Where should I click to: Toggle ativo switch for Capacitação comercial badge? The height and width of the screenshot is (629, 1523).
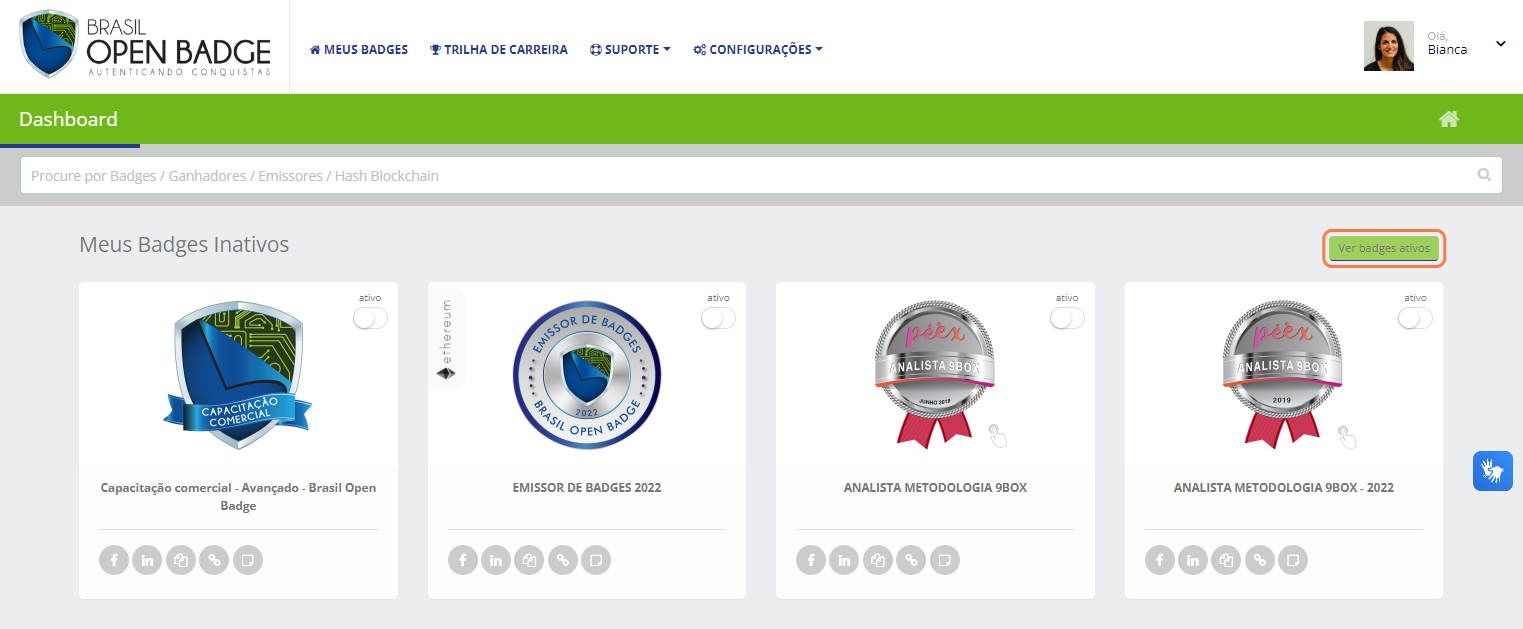pos(370,318)
